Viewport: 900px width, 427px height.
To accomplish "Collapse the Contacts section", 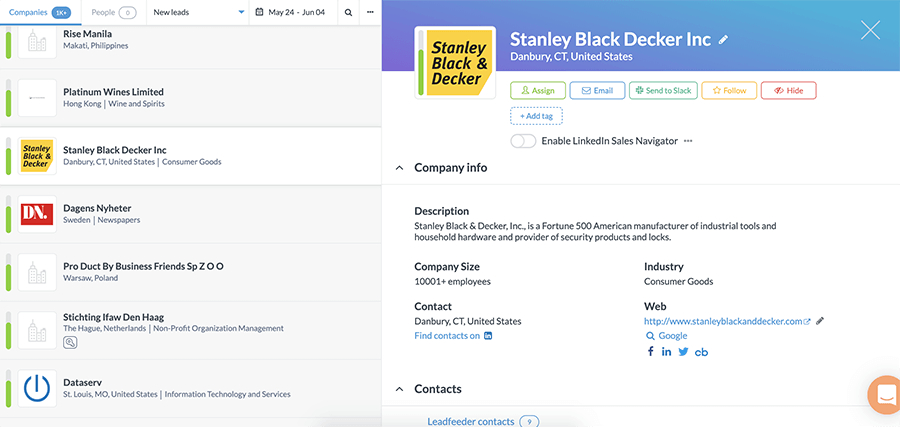I will [x=399, y=389].
